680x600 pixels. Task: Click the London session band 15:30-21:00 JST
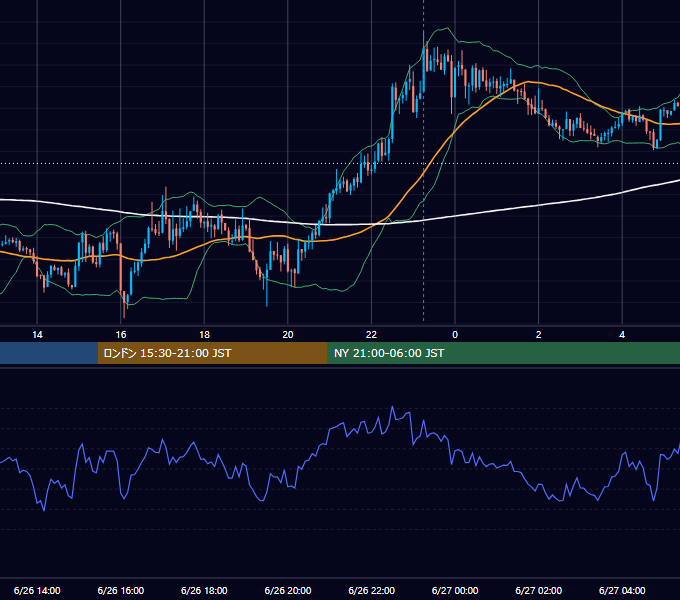pos(212,353)
